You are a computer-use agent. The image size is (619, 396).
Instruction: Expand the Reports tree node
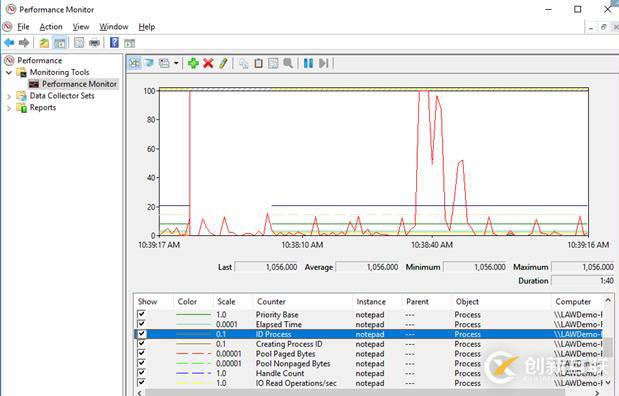click(9, 108)
